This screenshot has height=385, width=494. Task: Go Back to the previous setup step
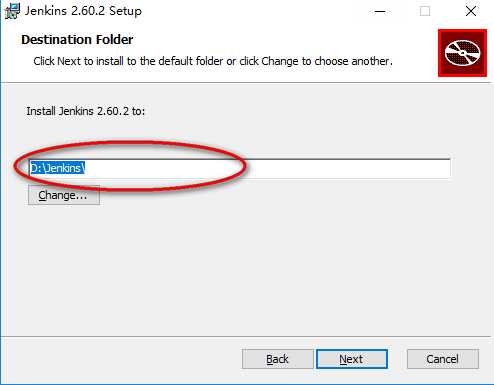tap(277, 359)
